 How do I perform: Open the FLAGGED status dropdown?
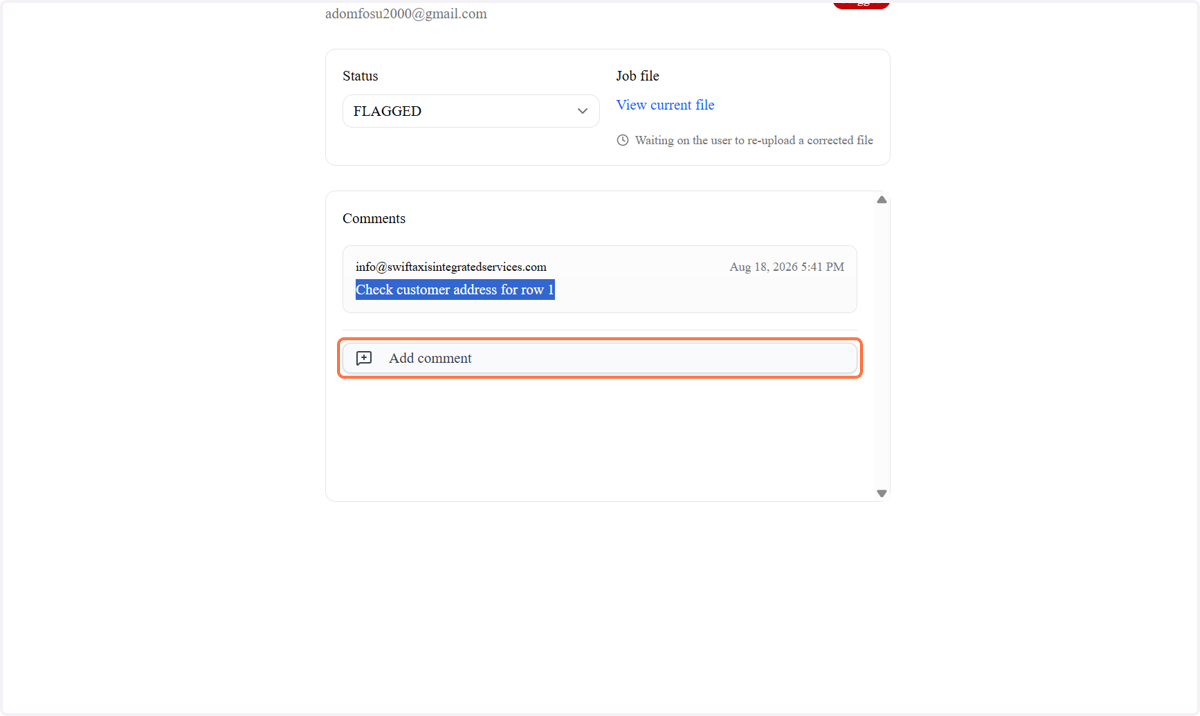coord(471,111)
